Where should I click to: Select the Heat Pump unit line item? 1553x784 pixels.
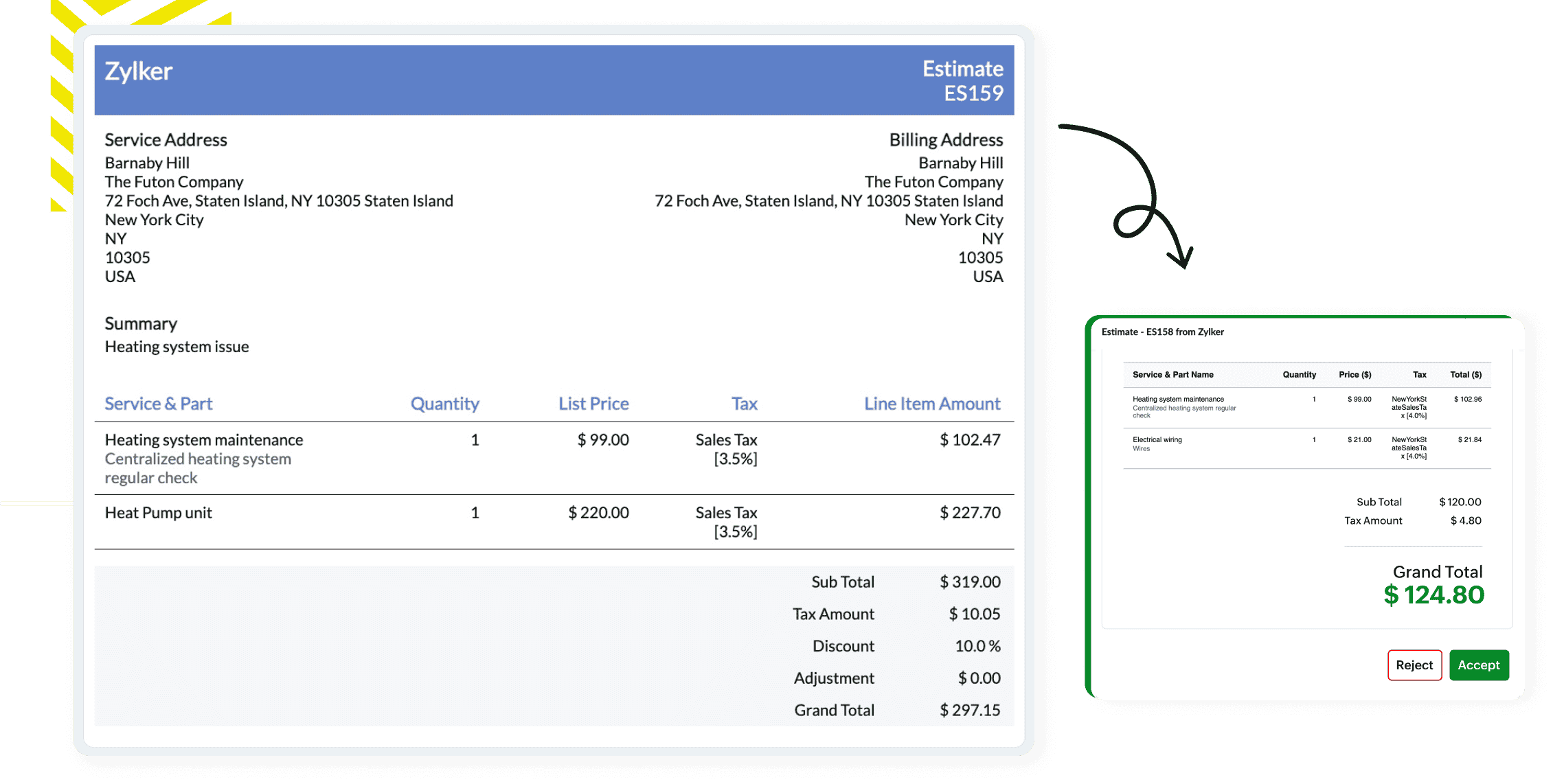(158, 513)
